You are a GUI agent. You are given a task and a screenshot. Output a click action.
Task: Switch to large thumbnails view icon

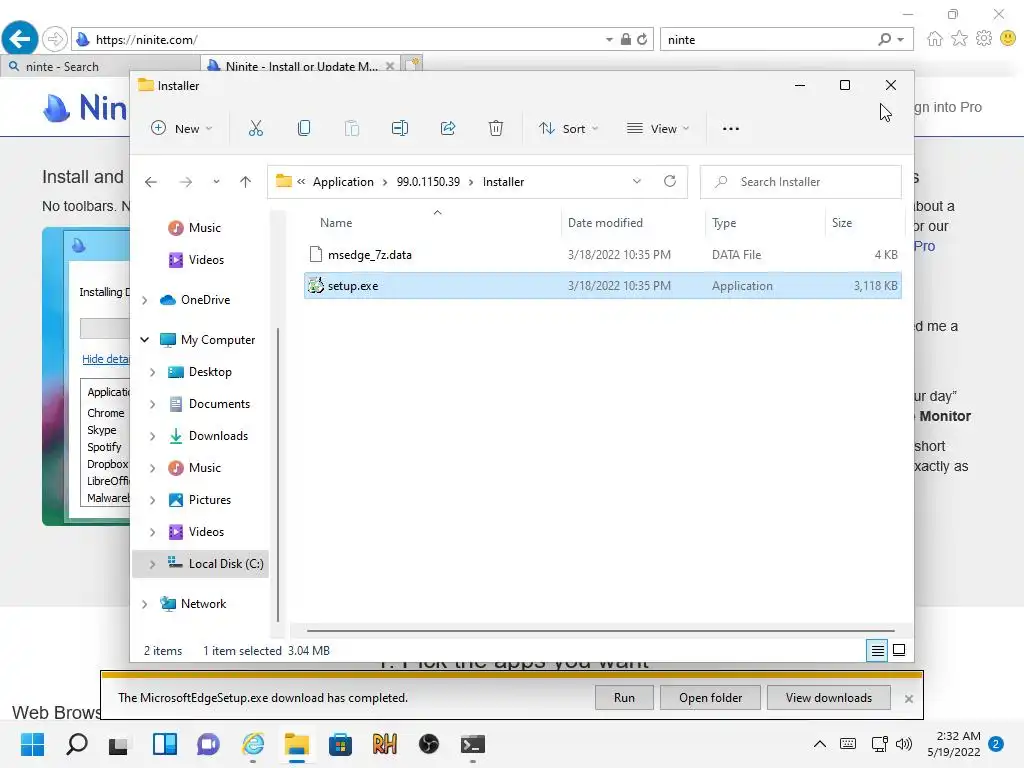tap(899, 650)
